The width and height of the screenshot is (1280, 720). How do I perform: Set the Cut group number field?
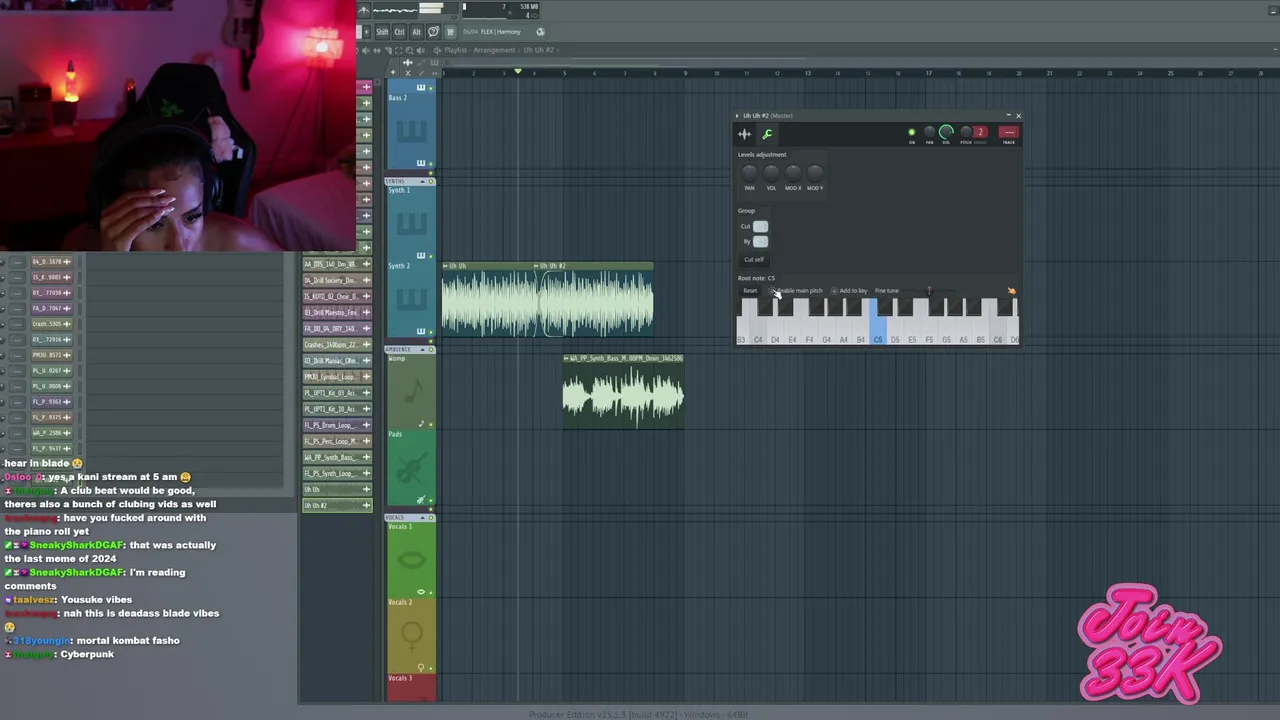(760, 227)
